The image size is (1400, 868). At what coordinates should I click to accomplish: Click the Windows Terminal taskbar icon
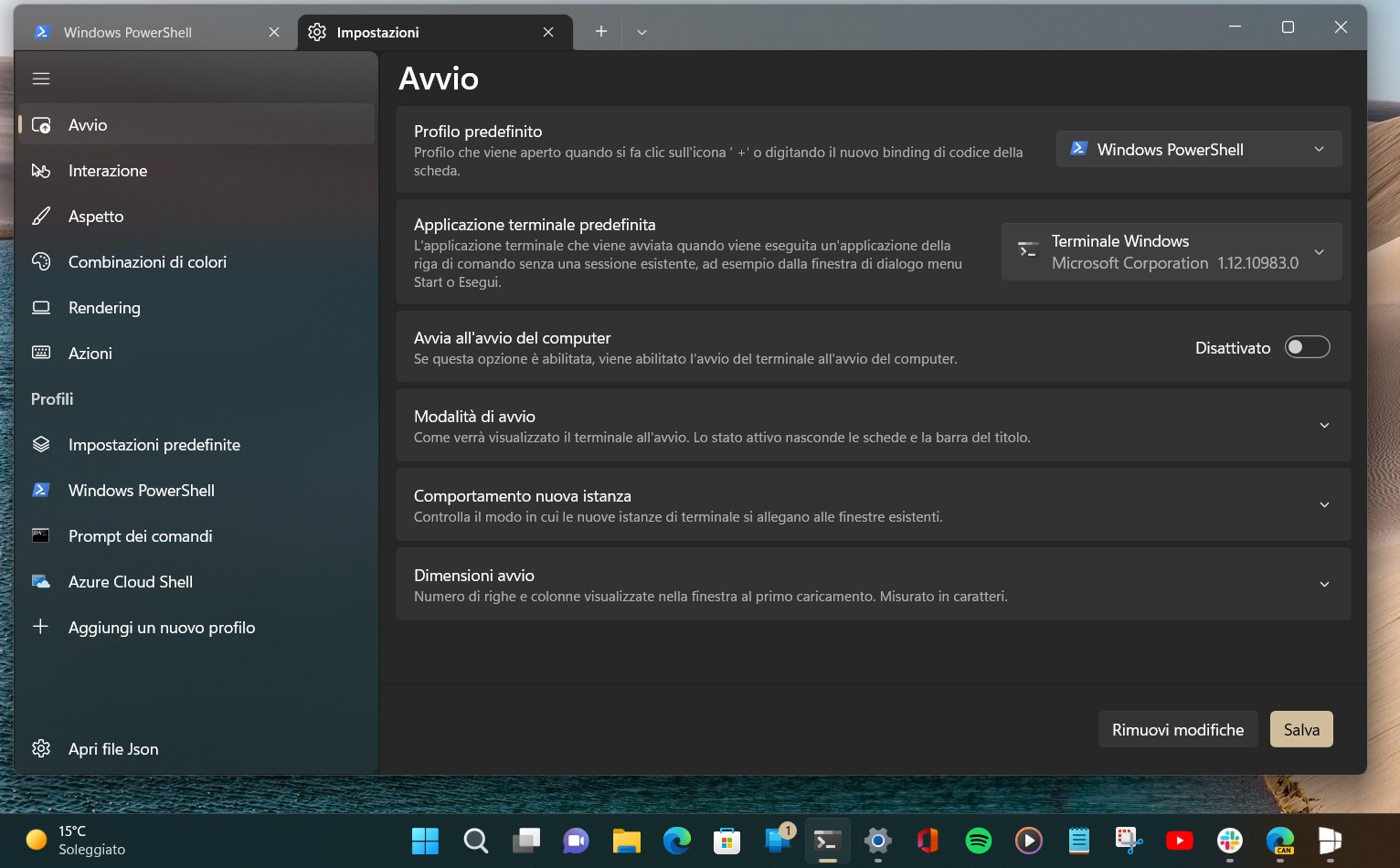[x=827, y=841]
